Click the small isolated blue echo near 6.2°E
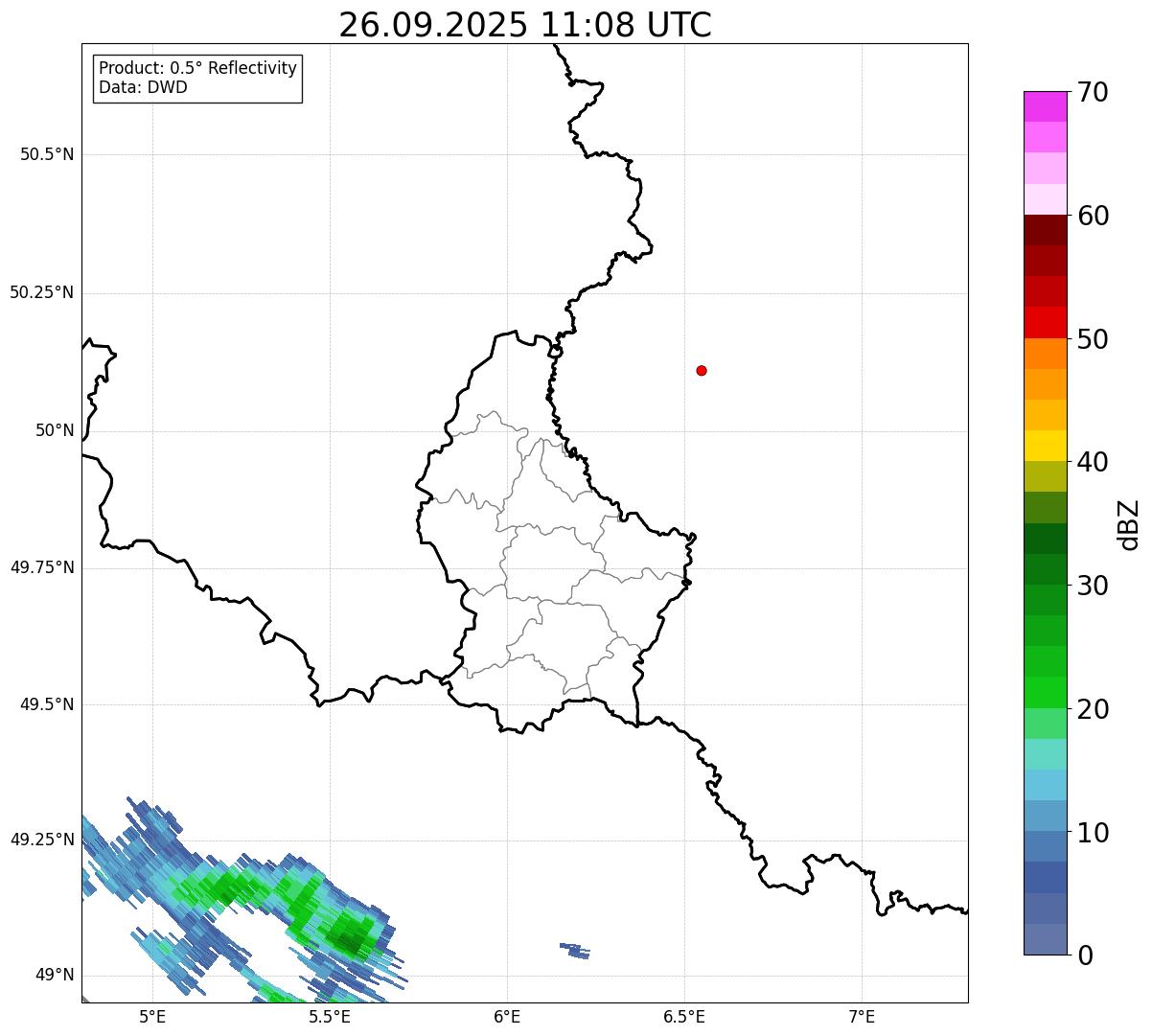1152x1036 pixels. (x=575, y=951)
